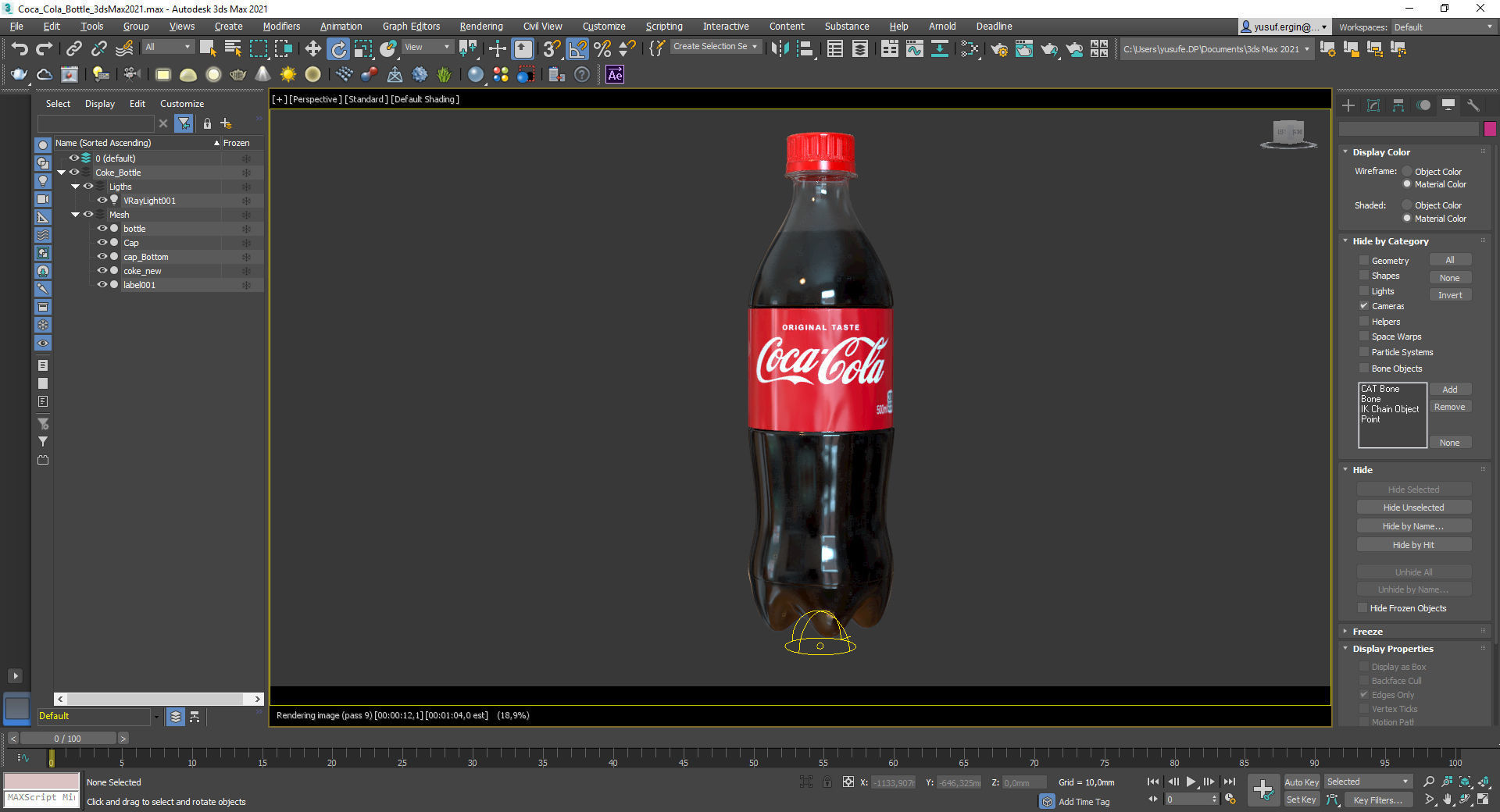
Task: Toggle Percent Snap icon
Action: point(602,48)
